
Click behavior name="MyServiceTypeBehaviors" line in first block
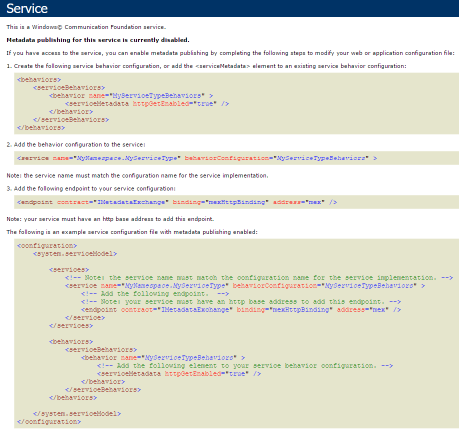coord(131,96)
